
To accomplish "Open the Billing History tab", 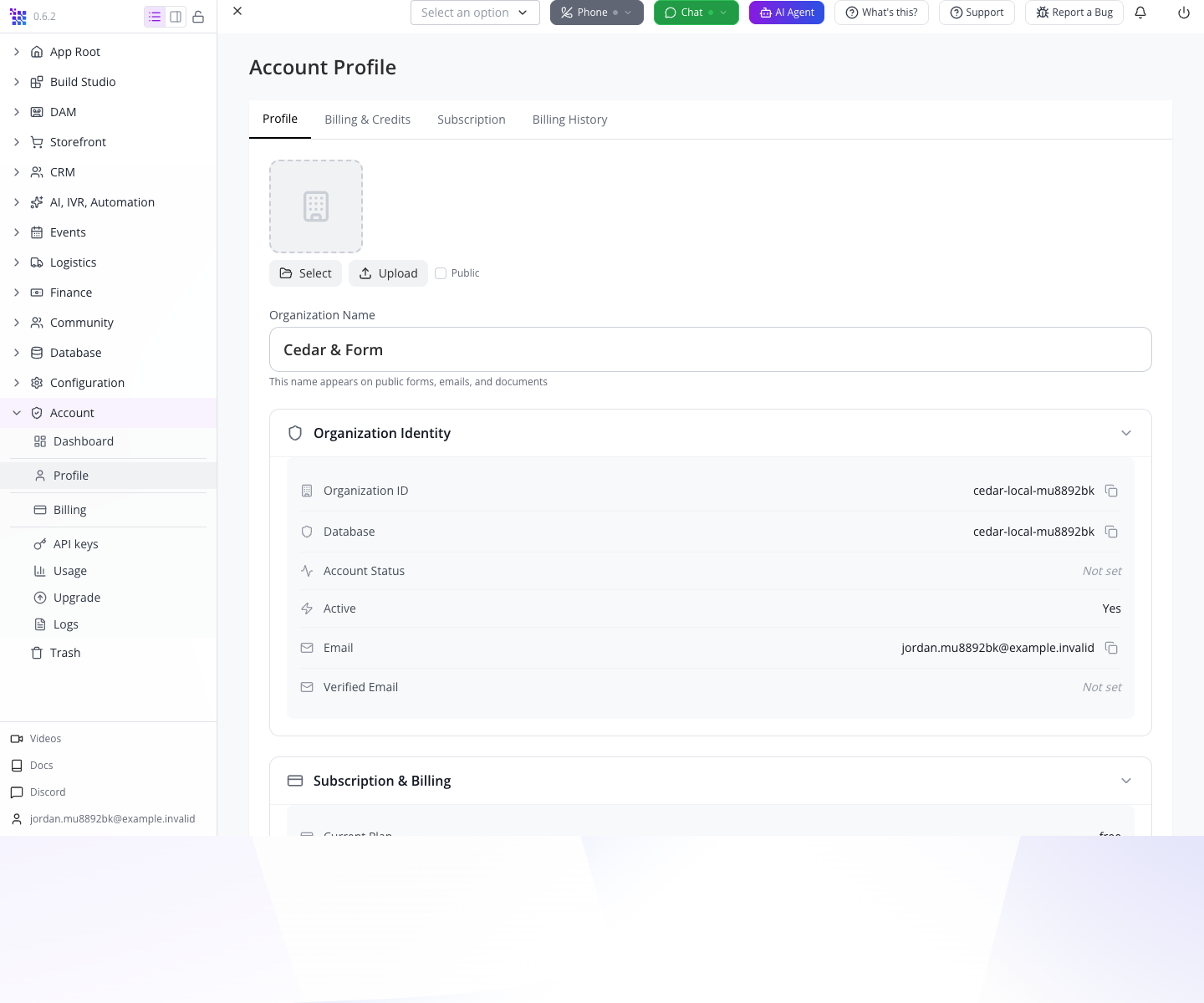I will point(570,120).
